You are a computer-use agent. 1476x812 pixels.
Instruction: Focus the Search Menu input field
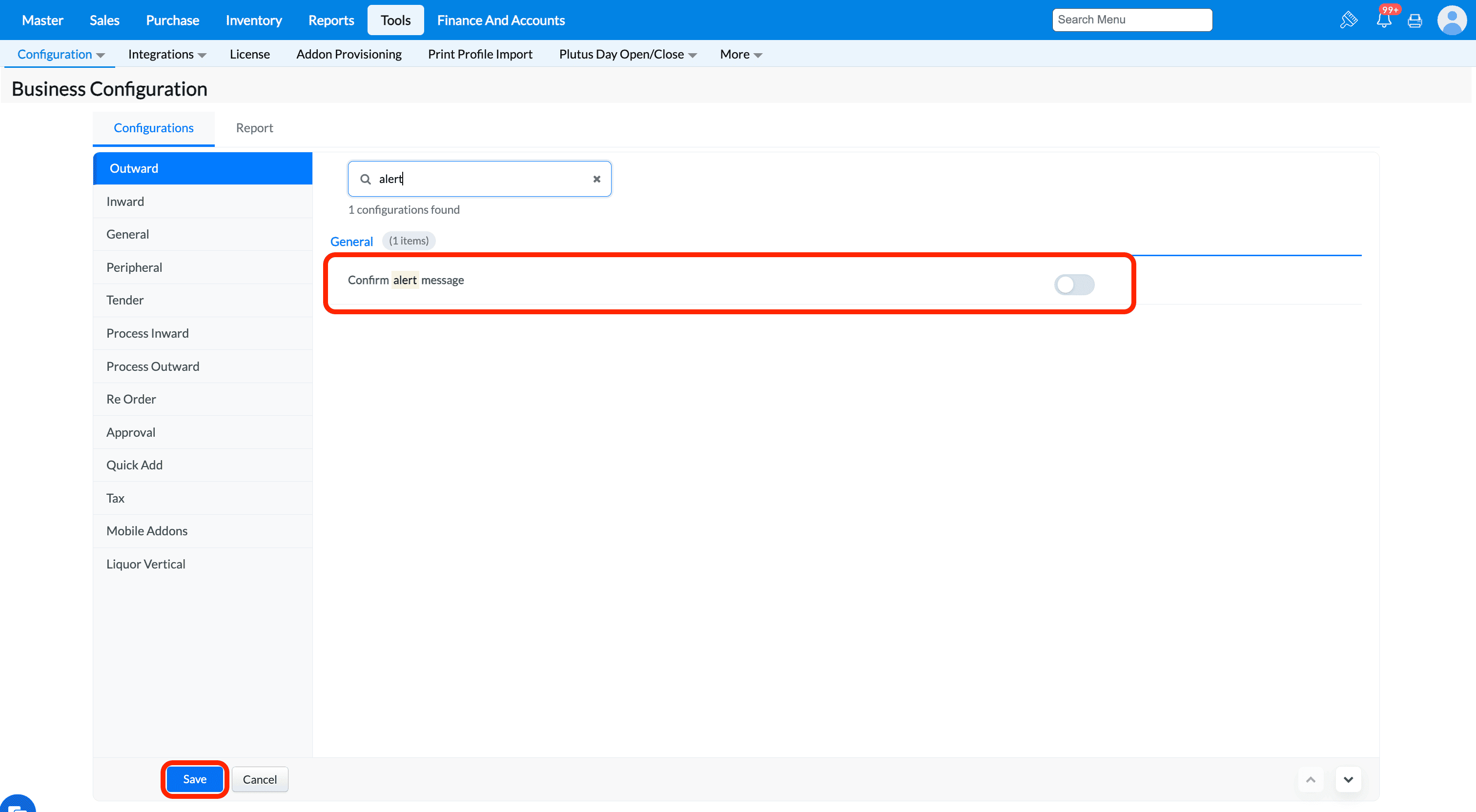(1131, 20)
